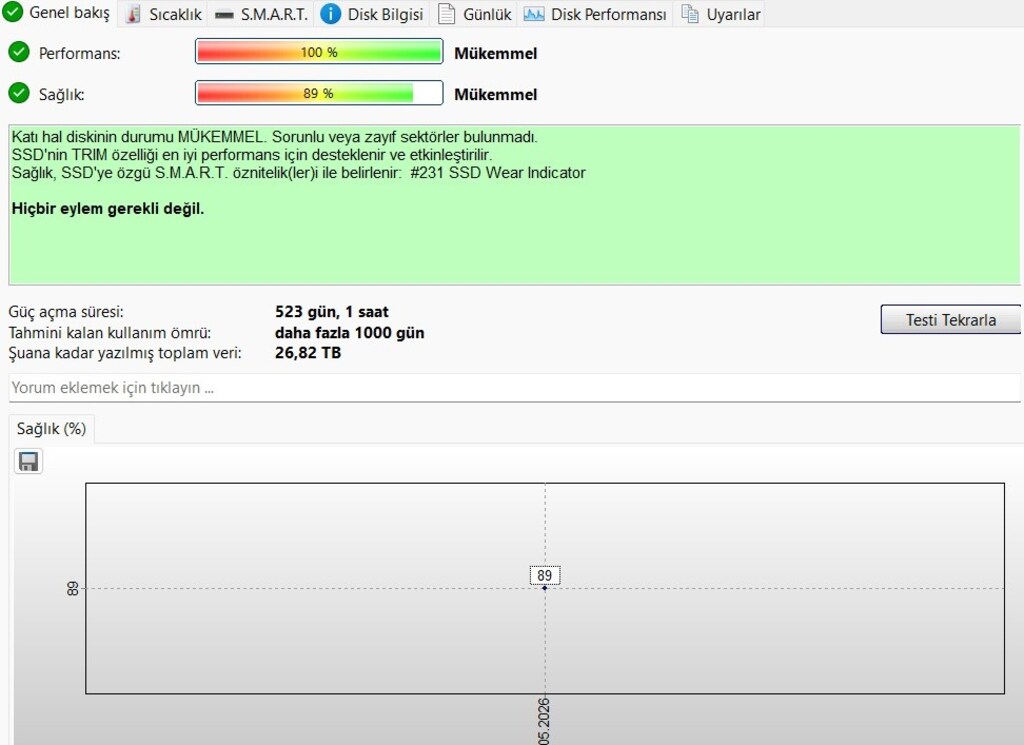This screenshot has width=1024, height=745.
Task: Save the health graph with floppy icon
Action: (x=28, y=462)
